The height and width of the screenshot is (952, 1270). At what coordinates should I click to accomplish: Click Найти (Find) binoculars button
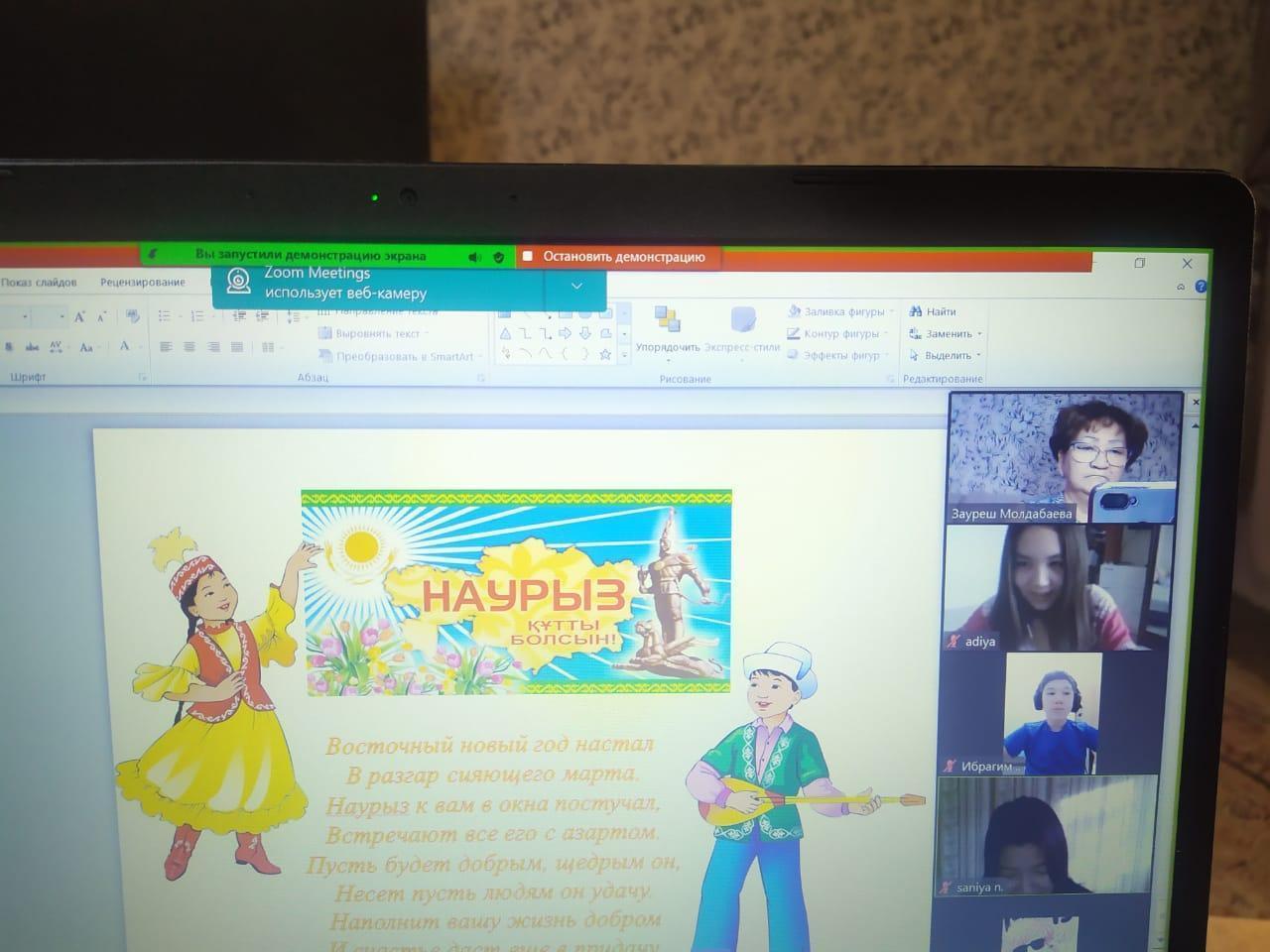933,311
